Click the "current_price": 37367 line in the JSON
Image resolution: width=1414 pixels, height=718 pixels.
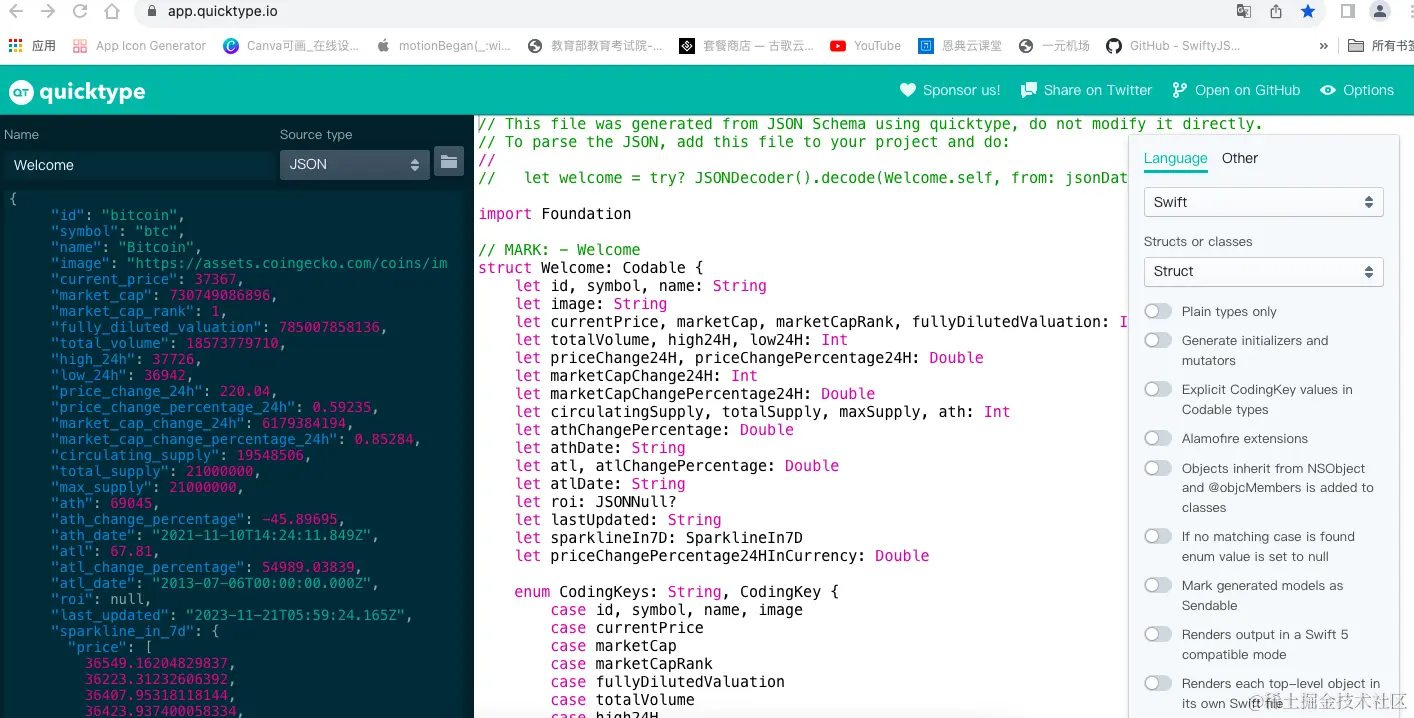click(x=148, y=279)
